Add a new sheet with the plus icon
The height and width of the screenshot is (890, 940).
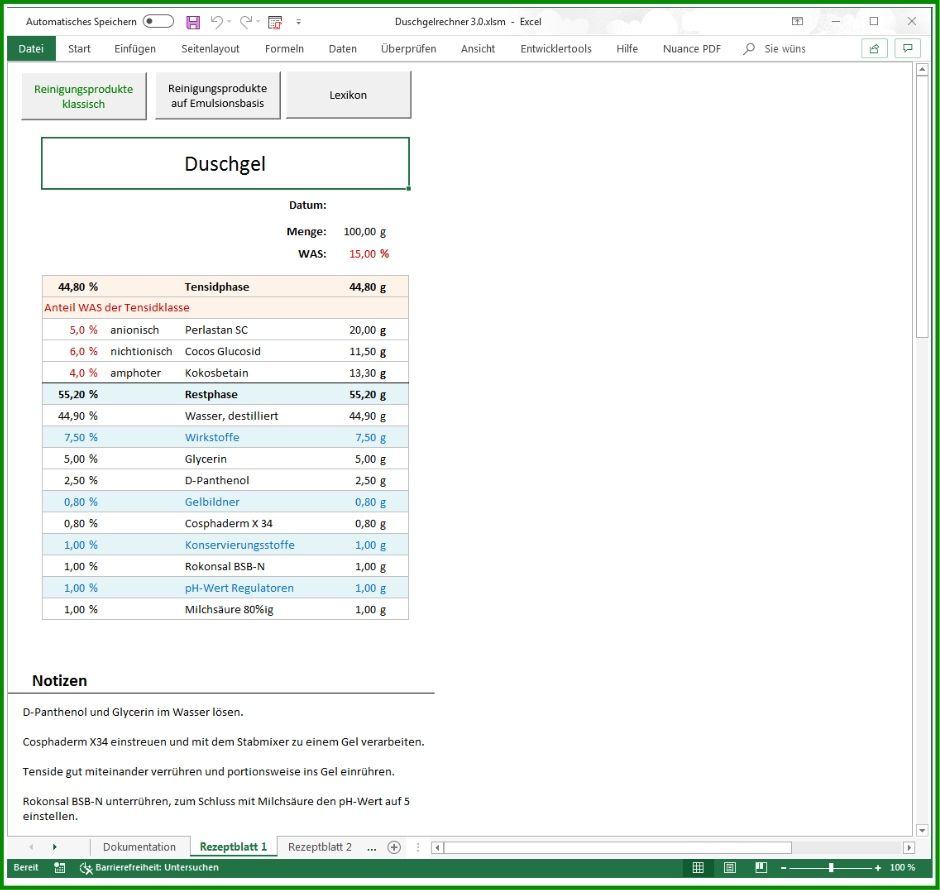coord(394,847)
